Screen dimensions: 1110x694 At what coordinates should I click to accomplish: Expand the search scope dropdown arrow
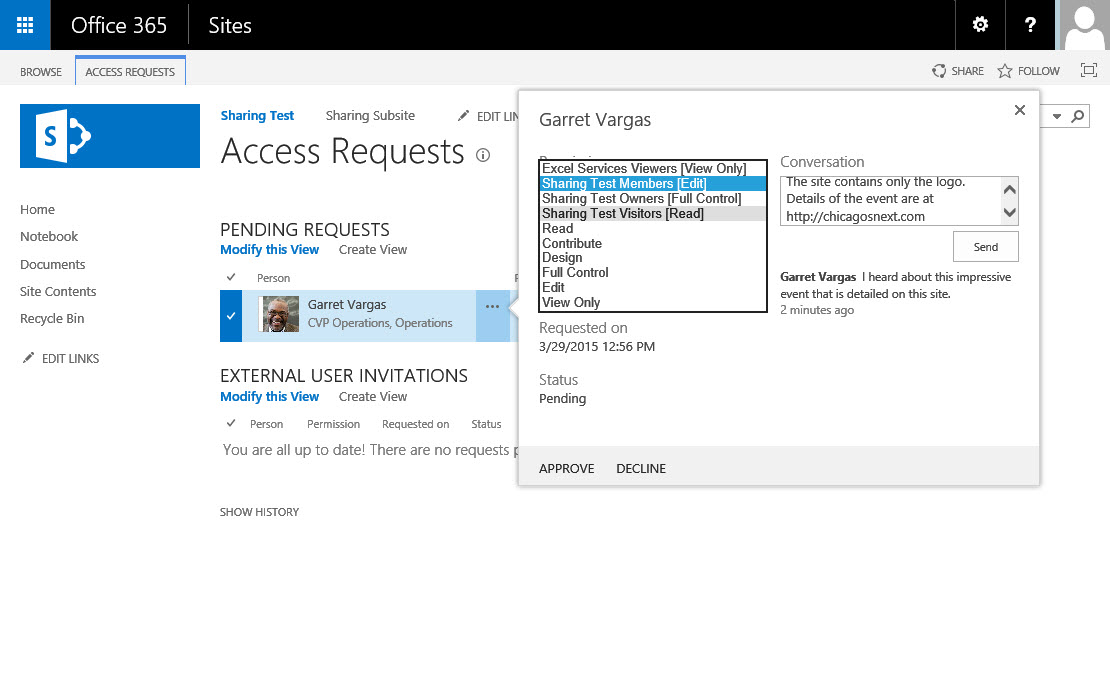1056,116
